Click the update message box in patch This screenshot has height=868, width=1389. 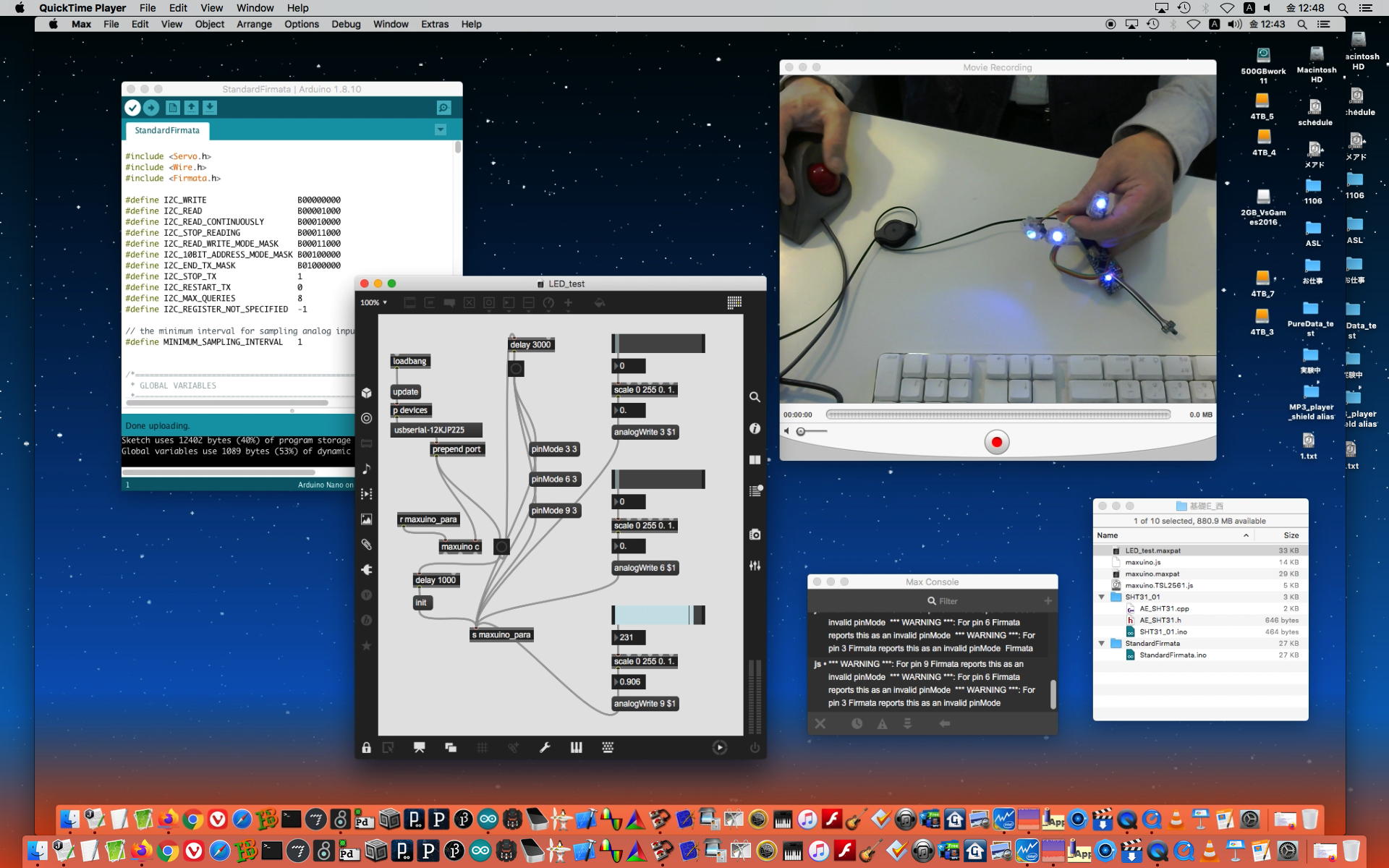(406, 392)
